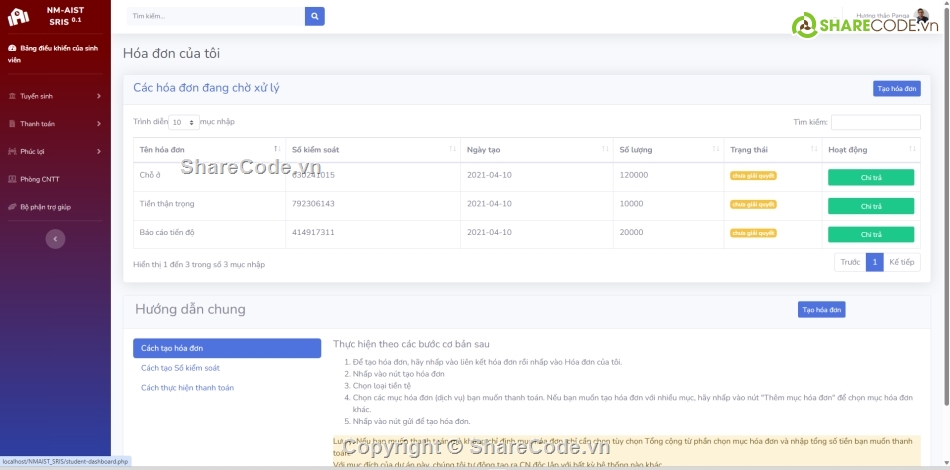
Task: Sort by Ngày tạo column arrows
Action: click(x=604, y=149)
